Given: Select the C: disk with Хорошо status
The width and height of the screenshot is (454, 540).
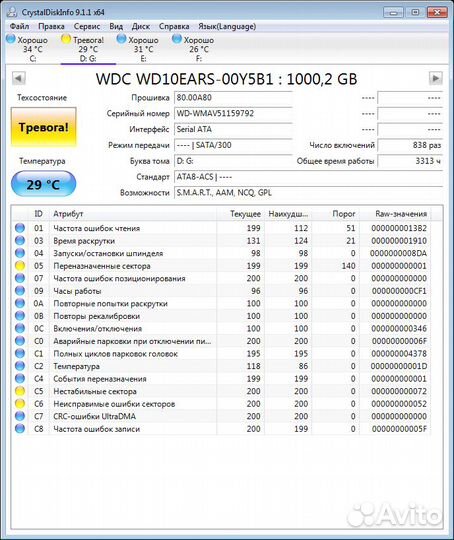Looking at the screenshot, I should point(28,49).
